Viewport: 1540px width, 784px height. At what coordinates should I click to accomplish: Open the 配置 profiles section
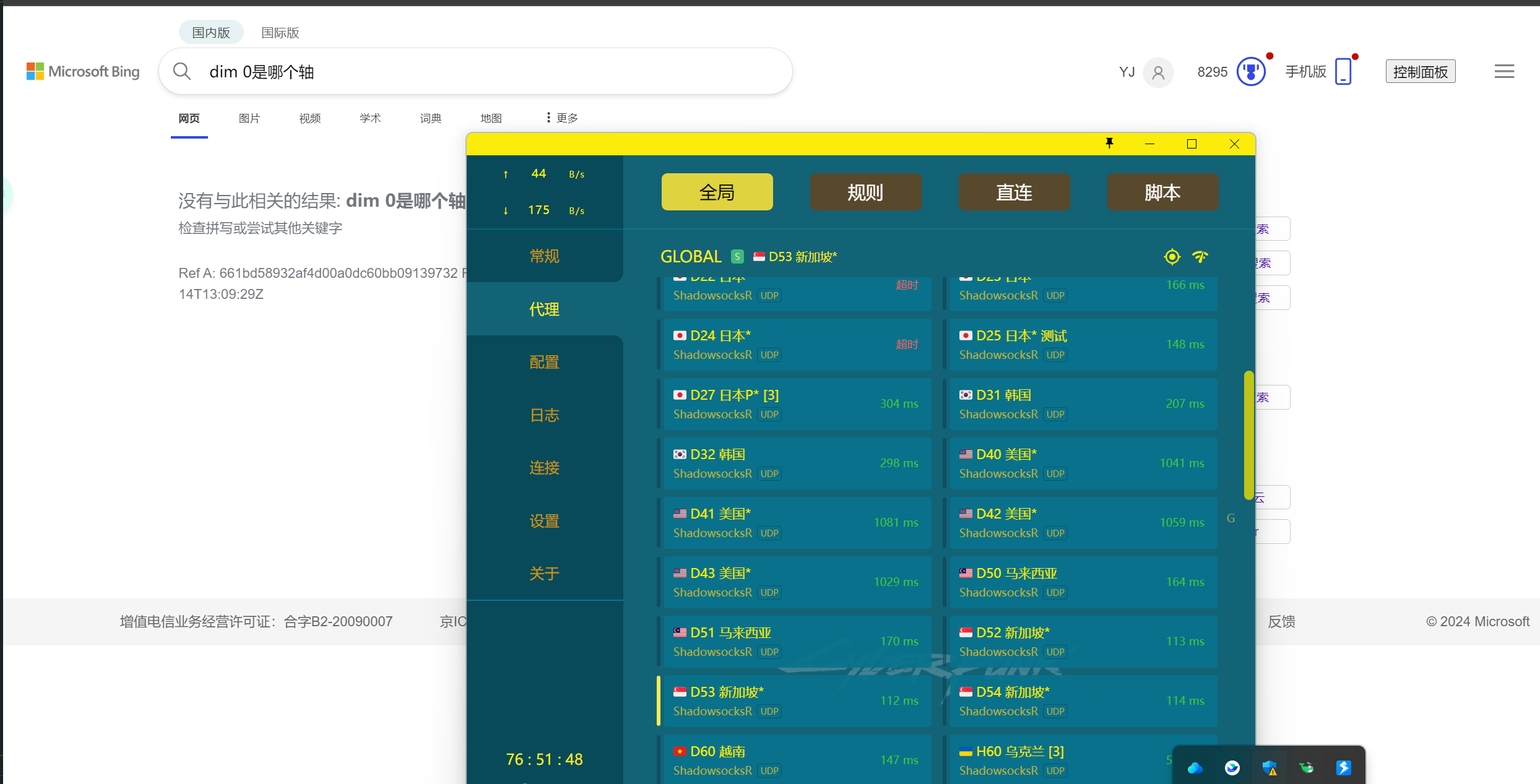(x=544, y=362)
